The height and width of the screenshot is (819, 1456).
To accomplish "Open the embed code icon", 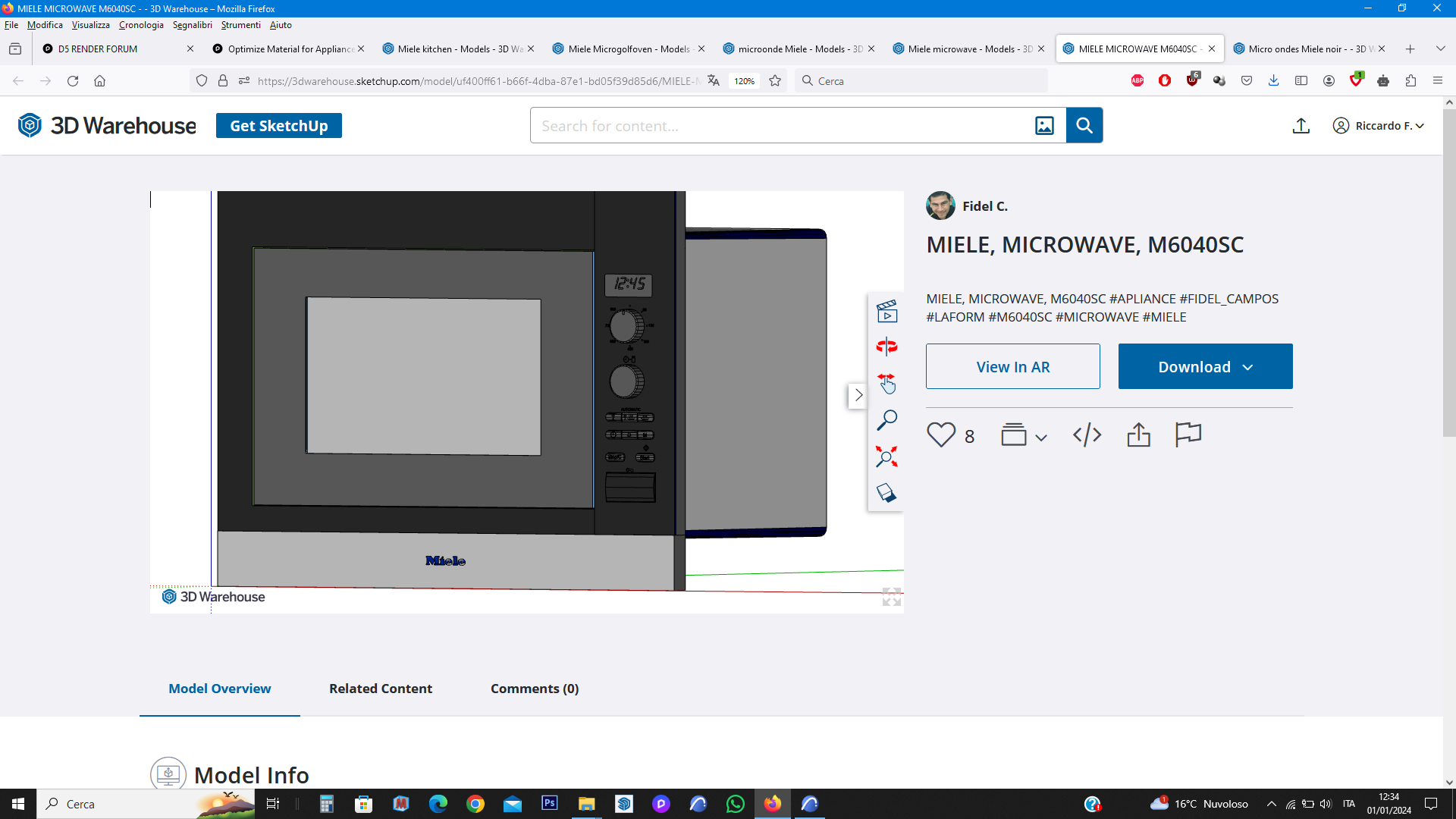I will pyautogui.click(x=1087, y=435).
